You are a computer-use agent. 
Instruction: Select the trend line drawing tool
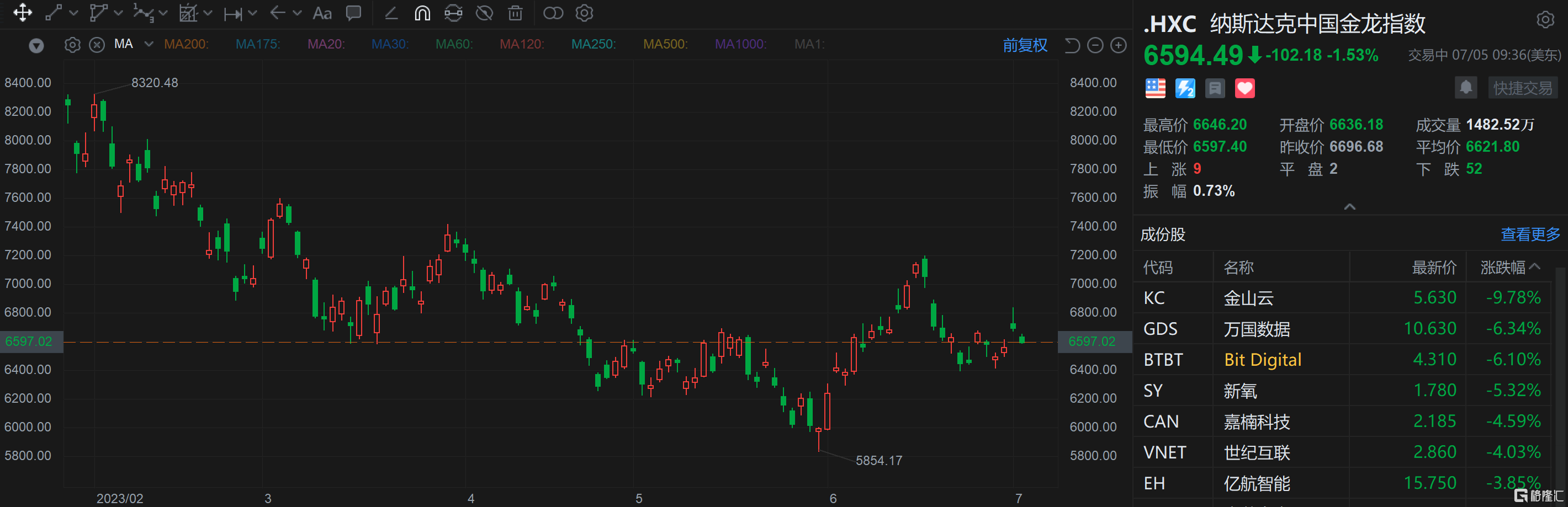pyautogui.click(x=54, y=13)
